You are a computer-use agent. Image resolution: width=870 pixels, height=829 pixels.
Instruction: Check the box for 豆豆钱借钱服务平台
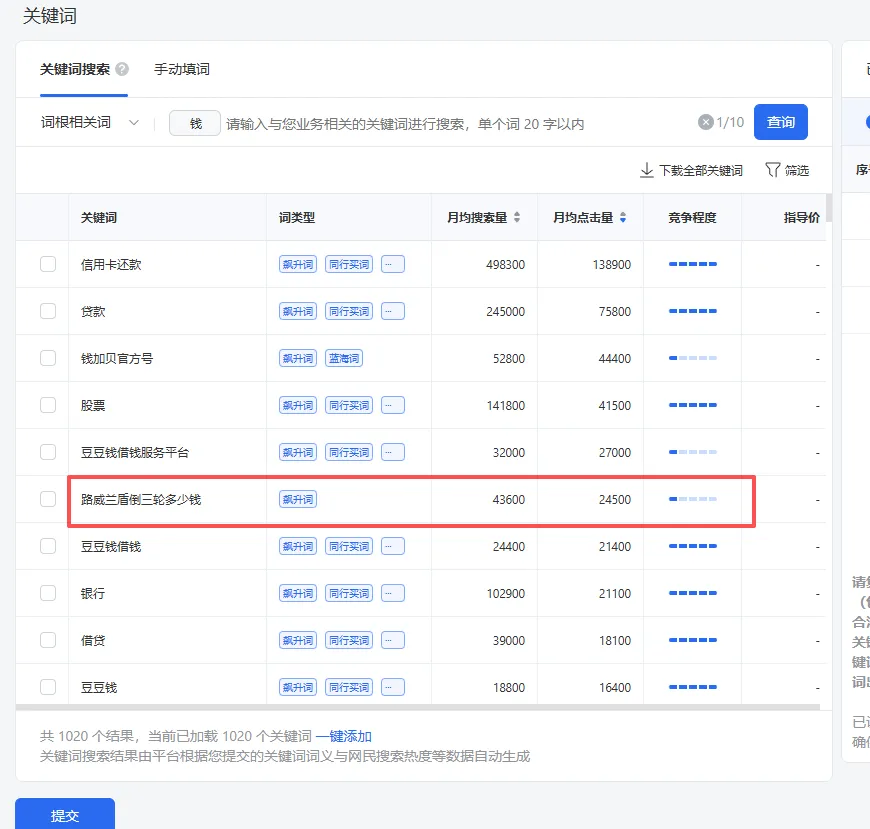click(48, 452)
